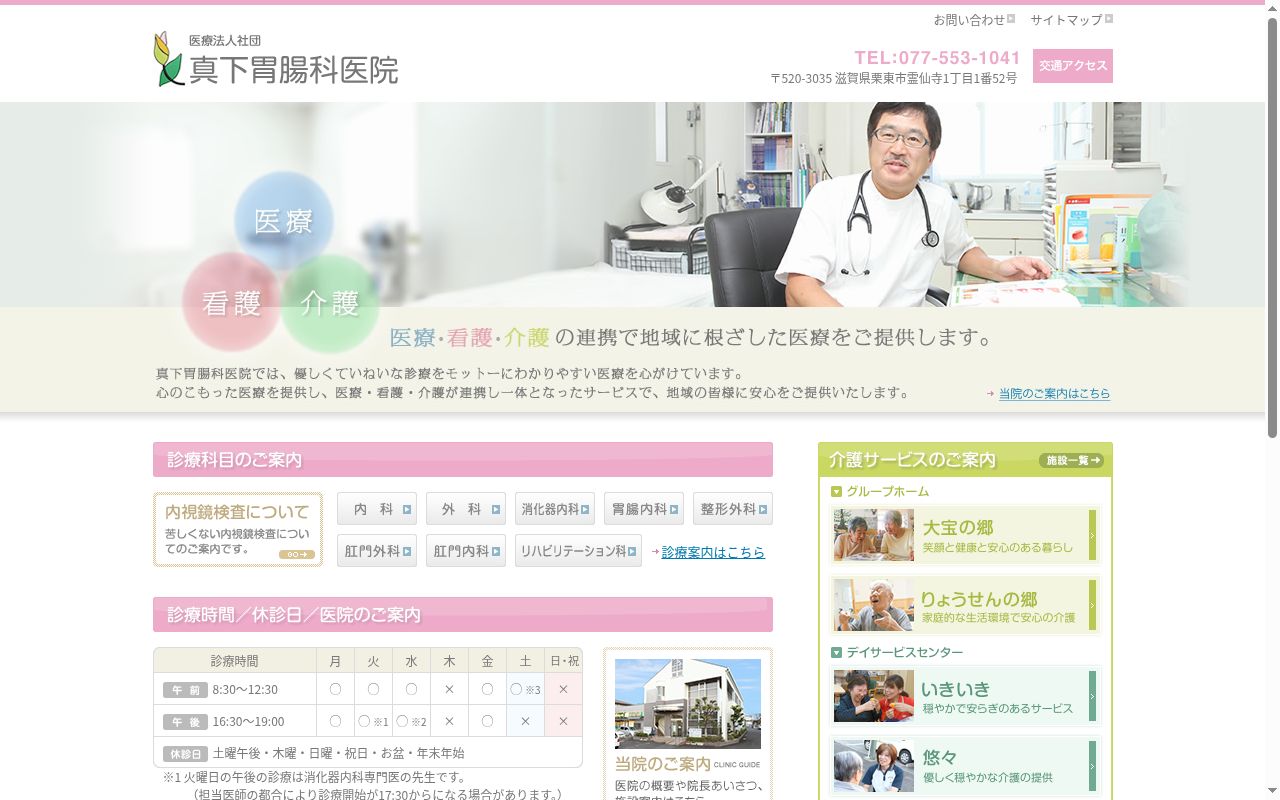Follow the 当院のご案内はこちら link
This screenshot has width=1280, height=800.
coord(1054,394)
